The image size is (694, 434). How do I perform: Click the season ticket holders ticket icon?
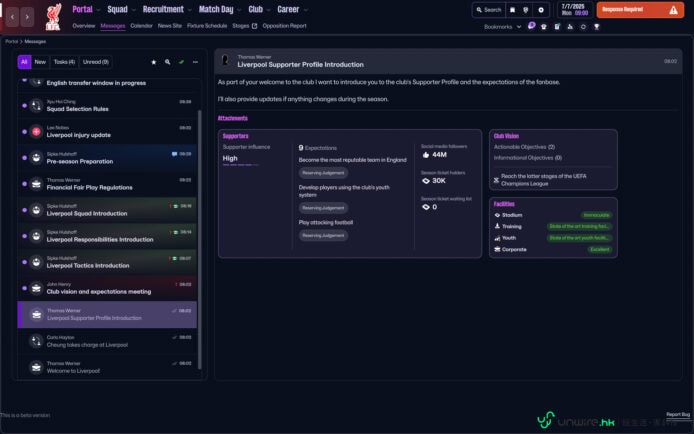pos(426,181)
